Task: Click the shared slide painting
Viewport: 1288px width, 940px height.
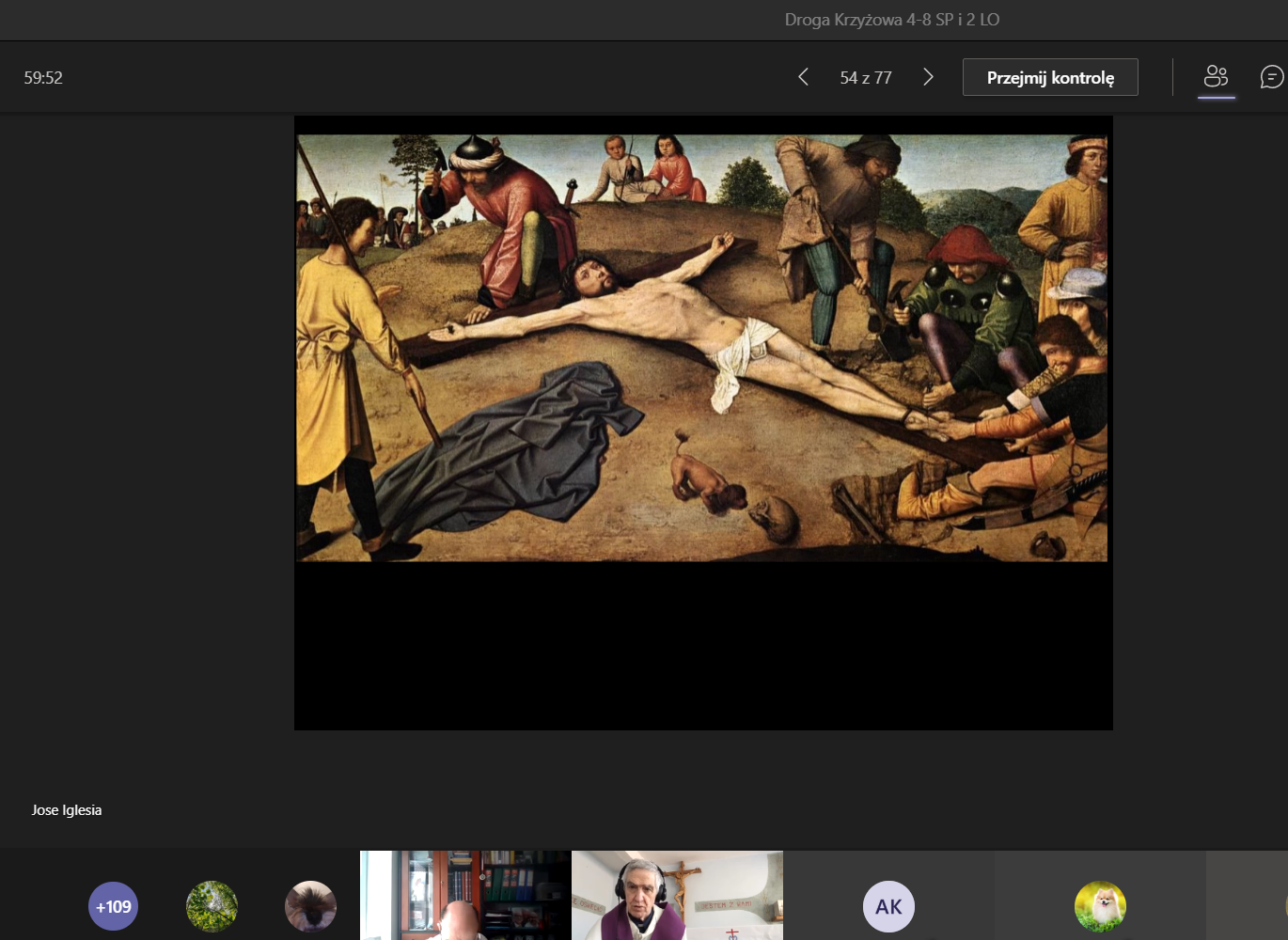Action: pos(702,348)
